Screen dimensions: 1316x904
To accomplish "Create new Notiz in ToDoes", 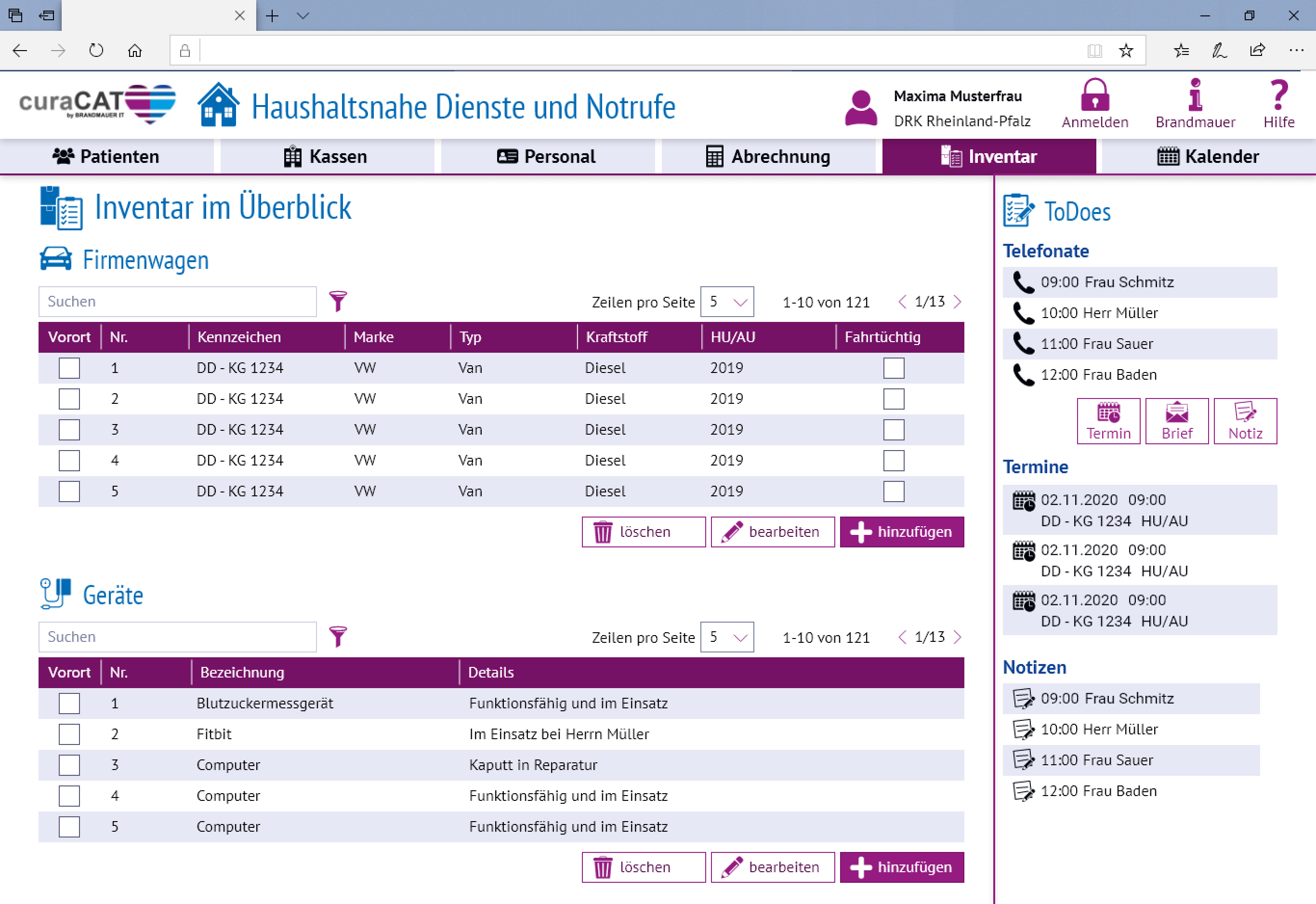I will coord(1245,421).
